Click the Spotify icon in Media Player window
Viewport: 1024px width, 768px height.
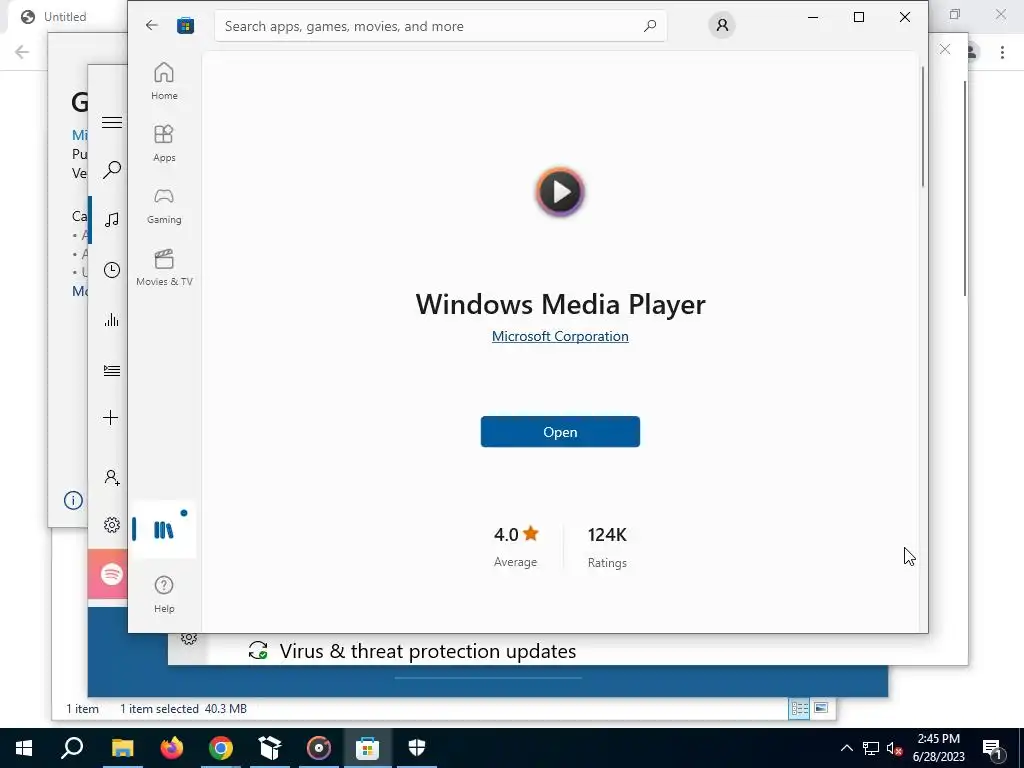click(x=112, y=574)
